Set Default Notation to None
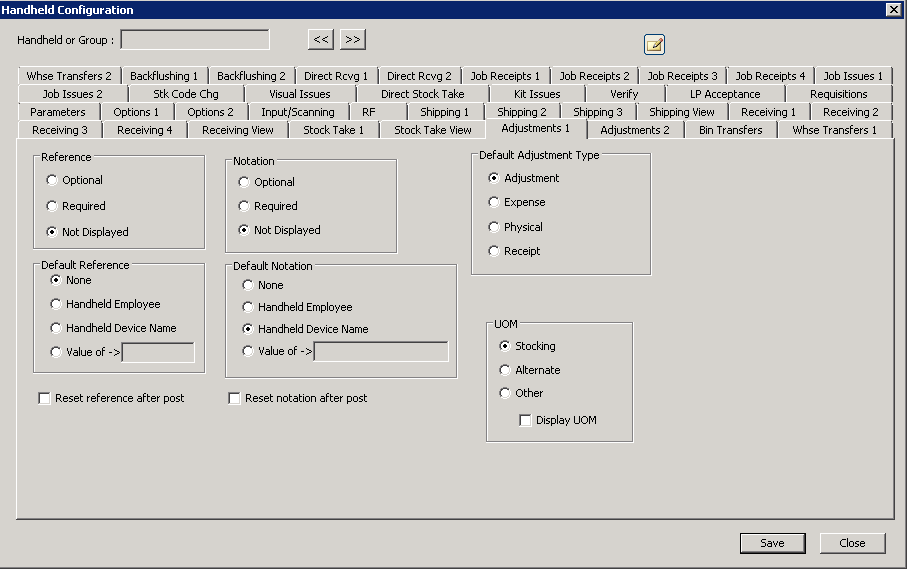The width and height of the screenshot is (907, 569). click(248, 285)
